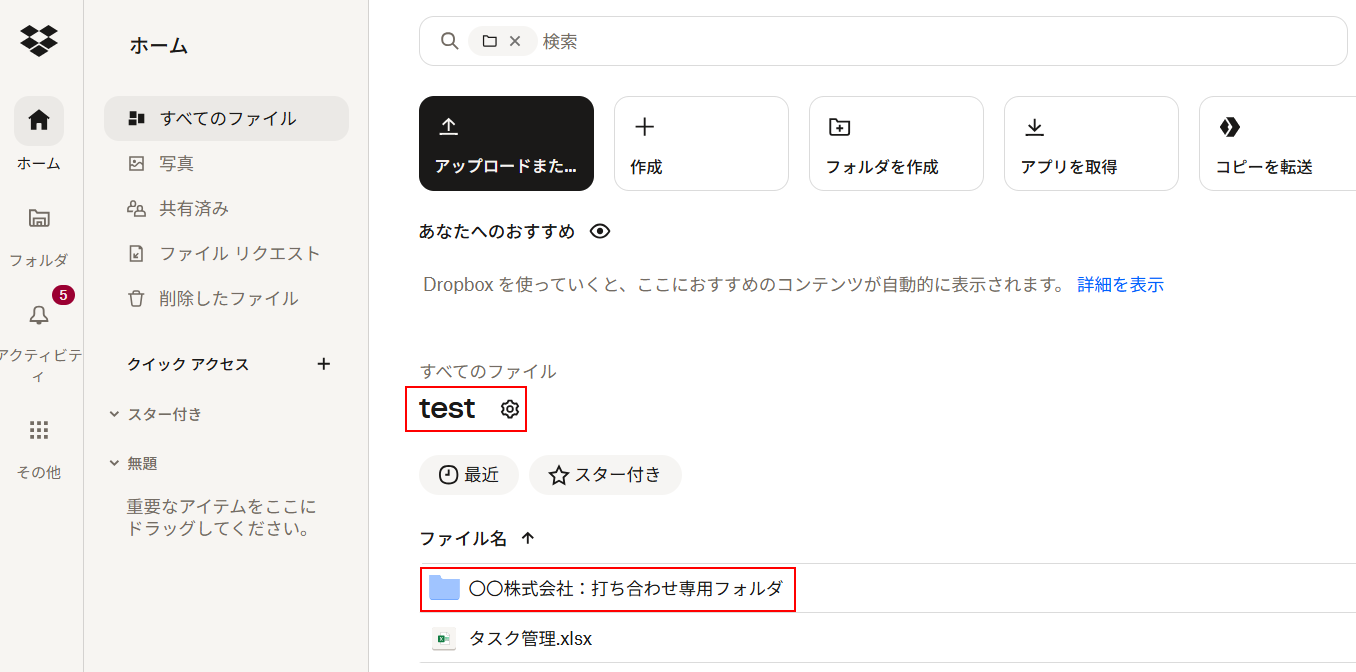This screenshot has height=672, width=1356.
Task: Toggle the eye icon beside あなたへのおすすめ
Action: tap(600, 232)
